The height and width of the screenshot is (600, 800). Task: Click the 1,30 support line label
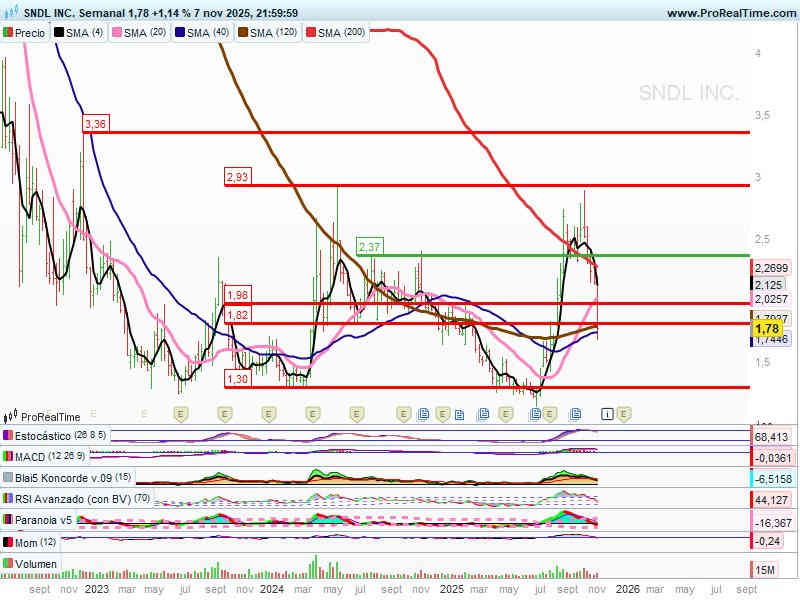point(237,379)
